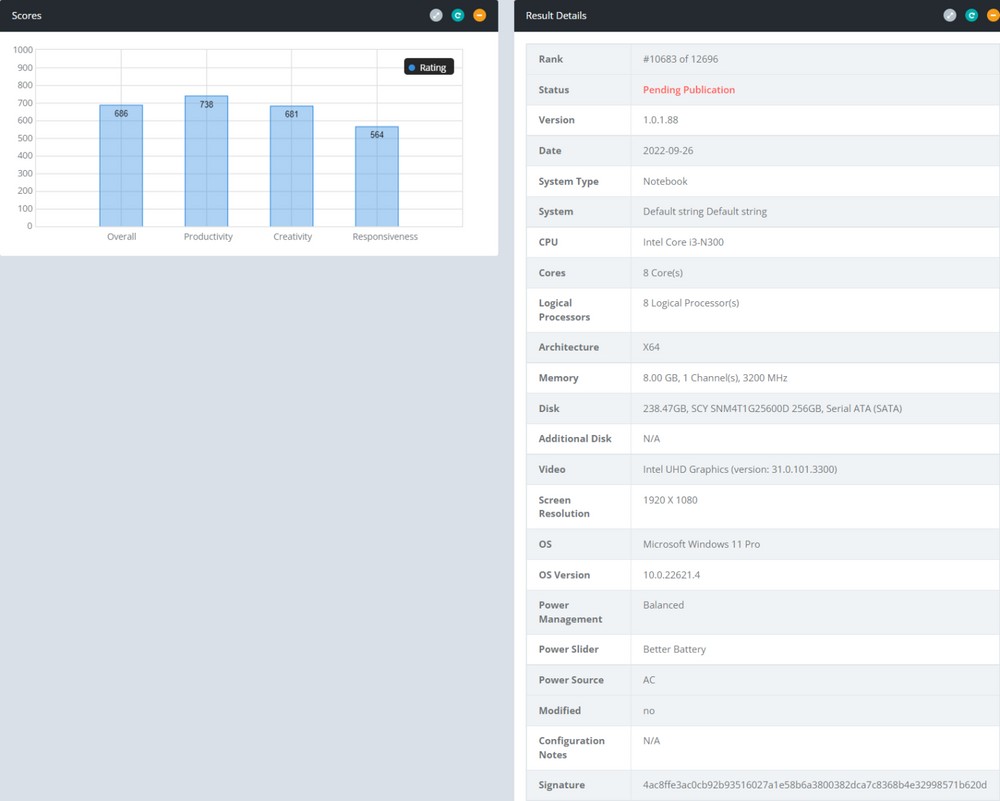Click the Notebook system type value

(x=665, y=181)
